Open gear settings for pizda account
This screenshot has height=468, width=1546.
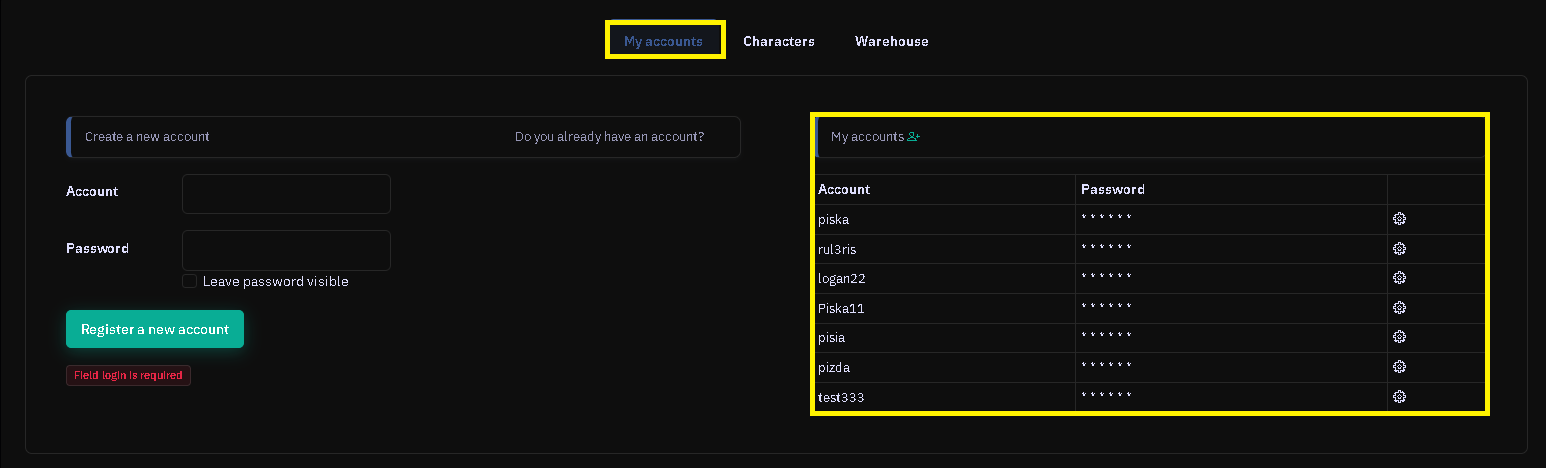point(1399,367)
